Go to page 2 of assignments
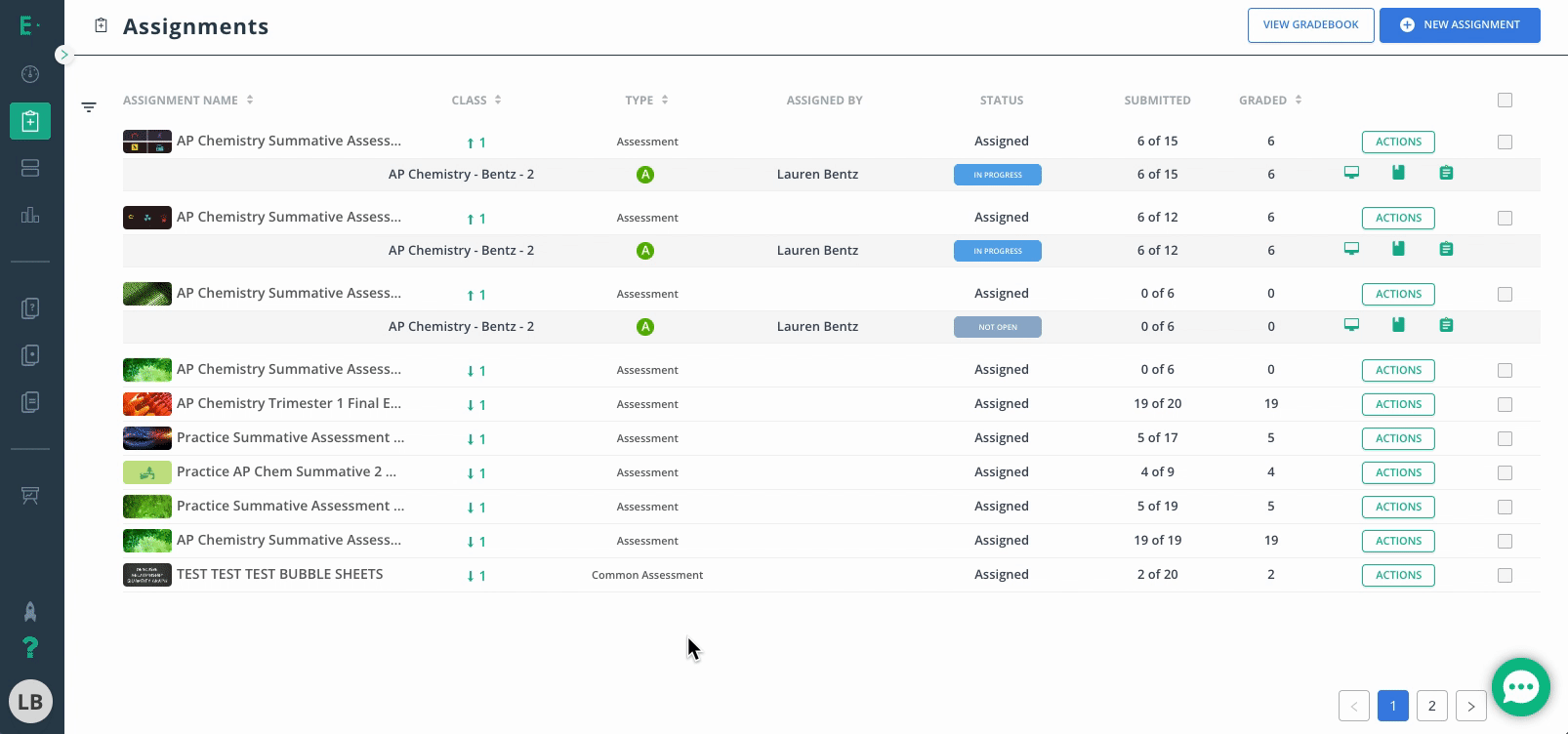 1431,706
